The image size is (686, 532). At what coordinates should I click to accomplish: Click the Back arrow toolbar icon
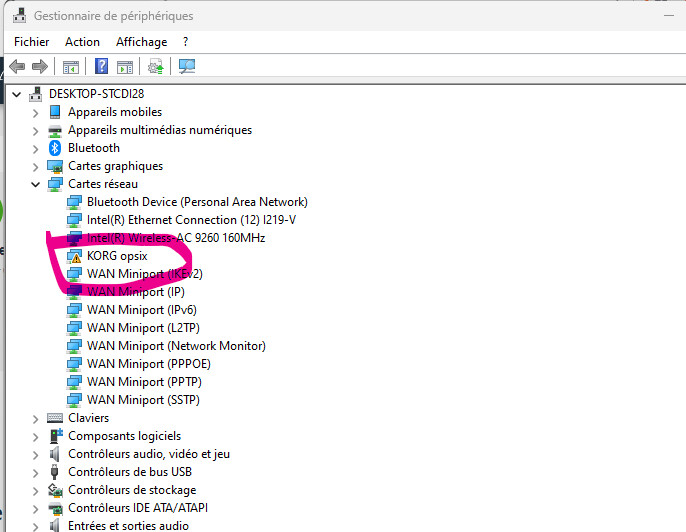(x=17, y=66)
